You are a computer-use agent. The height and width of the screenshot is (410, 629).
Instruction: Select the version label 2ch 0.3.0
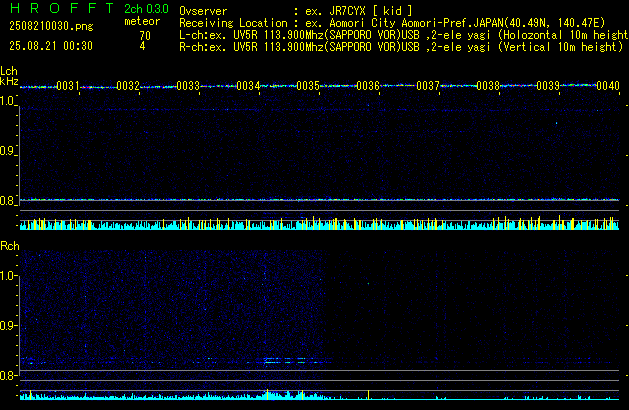coord(146,8)
